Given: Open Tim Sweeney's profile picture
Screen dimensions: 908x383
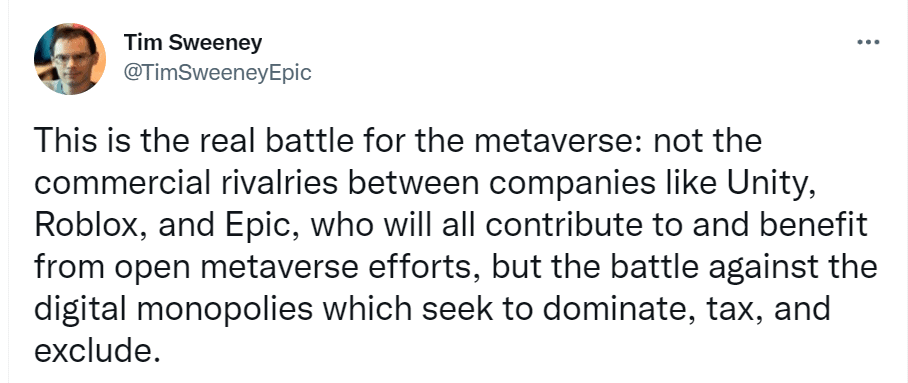Looking at the screenshot, I should tap(69, 59).
